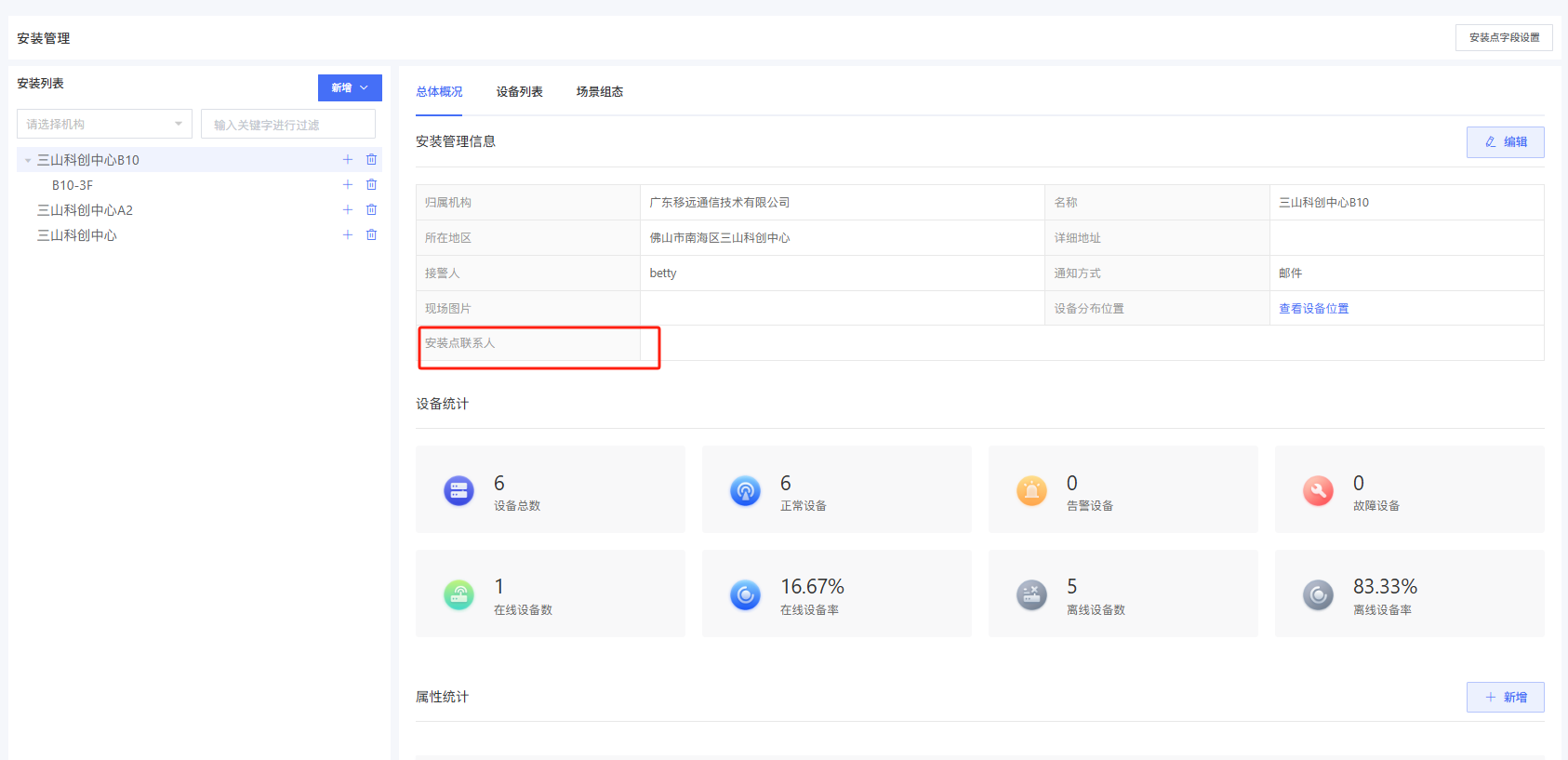1568x760 pixels.
Task: Click the 故障设备 wrench icon
Action: click(1318, 490)
